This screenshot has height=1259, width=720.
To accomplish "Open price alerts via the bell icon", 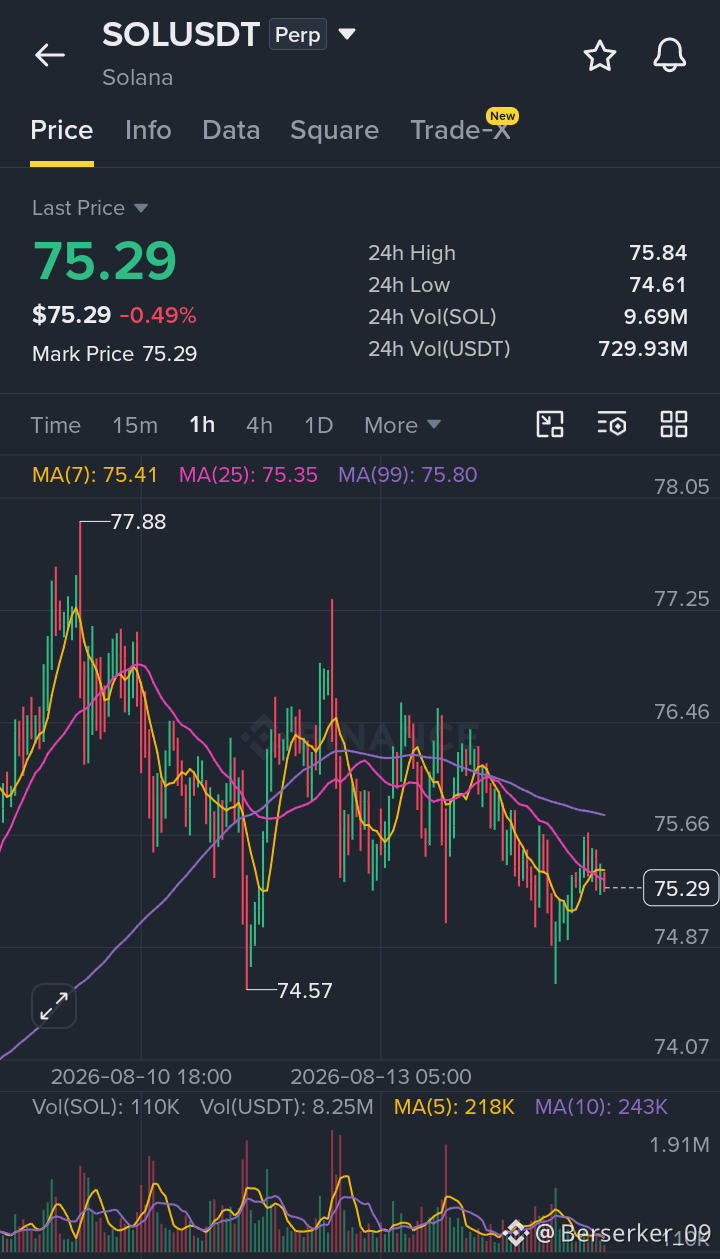I will point(670,55).
